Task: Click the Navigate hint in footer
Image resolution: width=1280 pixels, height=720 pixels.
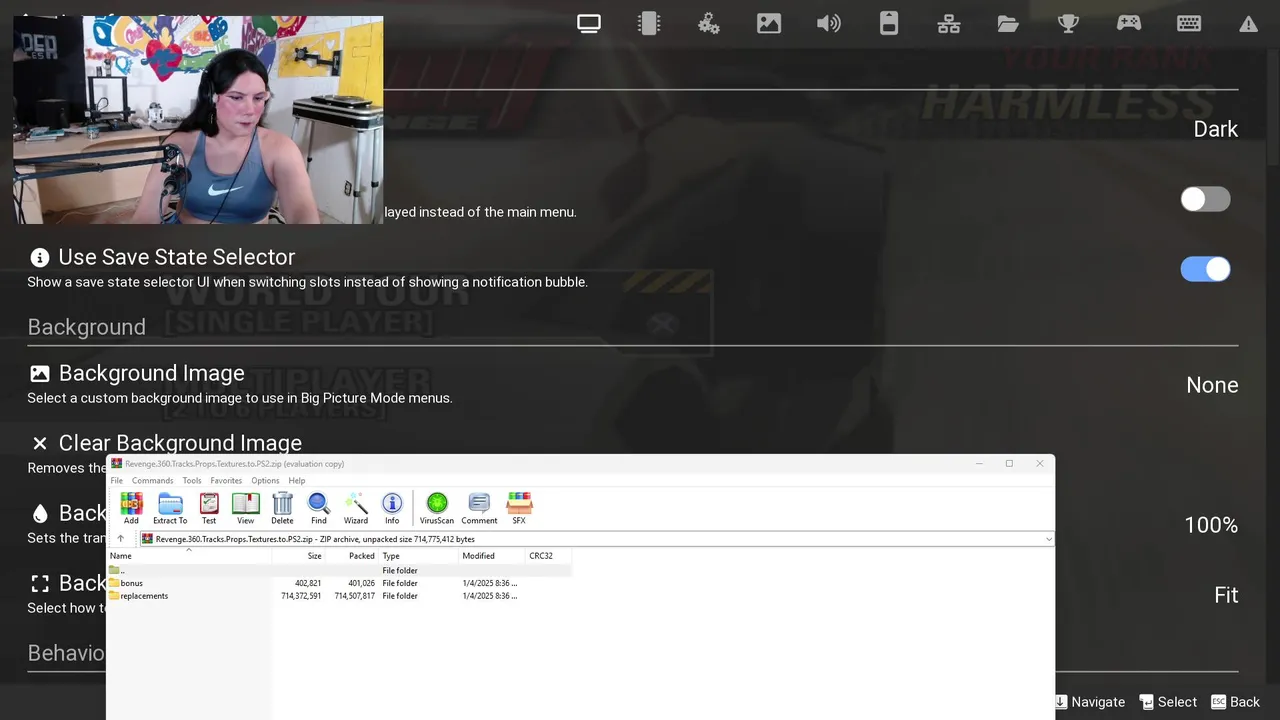Action: pyautogui.click(x=1089, y=702)
